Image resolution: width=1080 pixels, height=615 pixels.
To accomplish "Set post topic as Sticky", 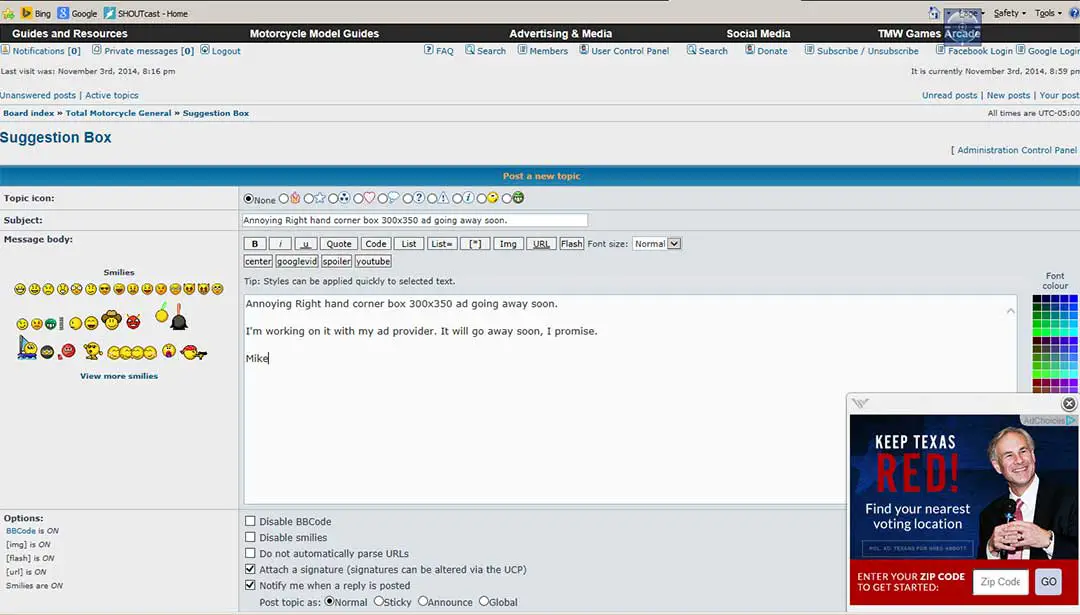I will [379, 601].
